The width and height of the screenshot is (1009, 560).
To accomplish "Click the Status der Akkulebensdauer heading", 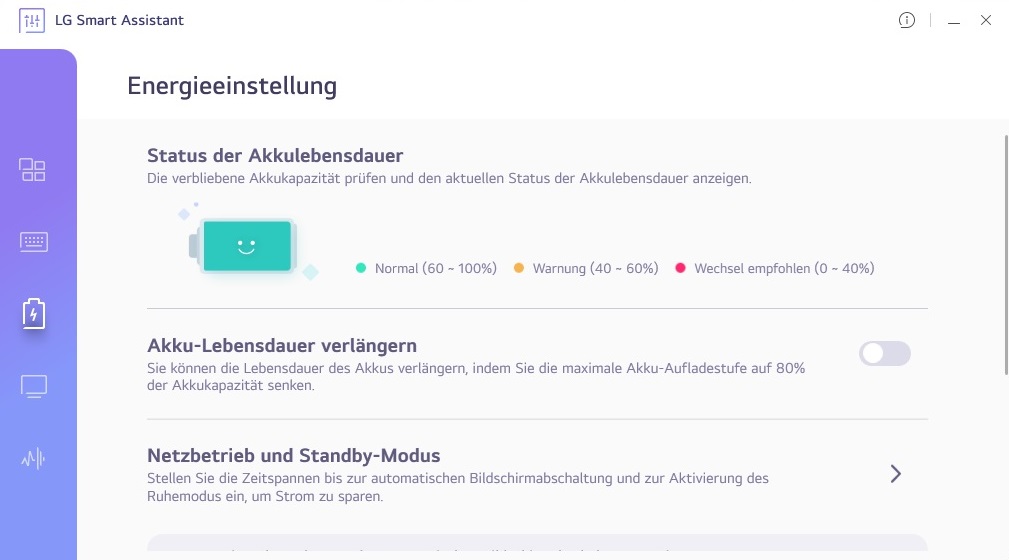I will (x=275, y=156).
